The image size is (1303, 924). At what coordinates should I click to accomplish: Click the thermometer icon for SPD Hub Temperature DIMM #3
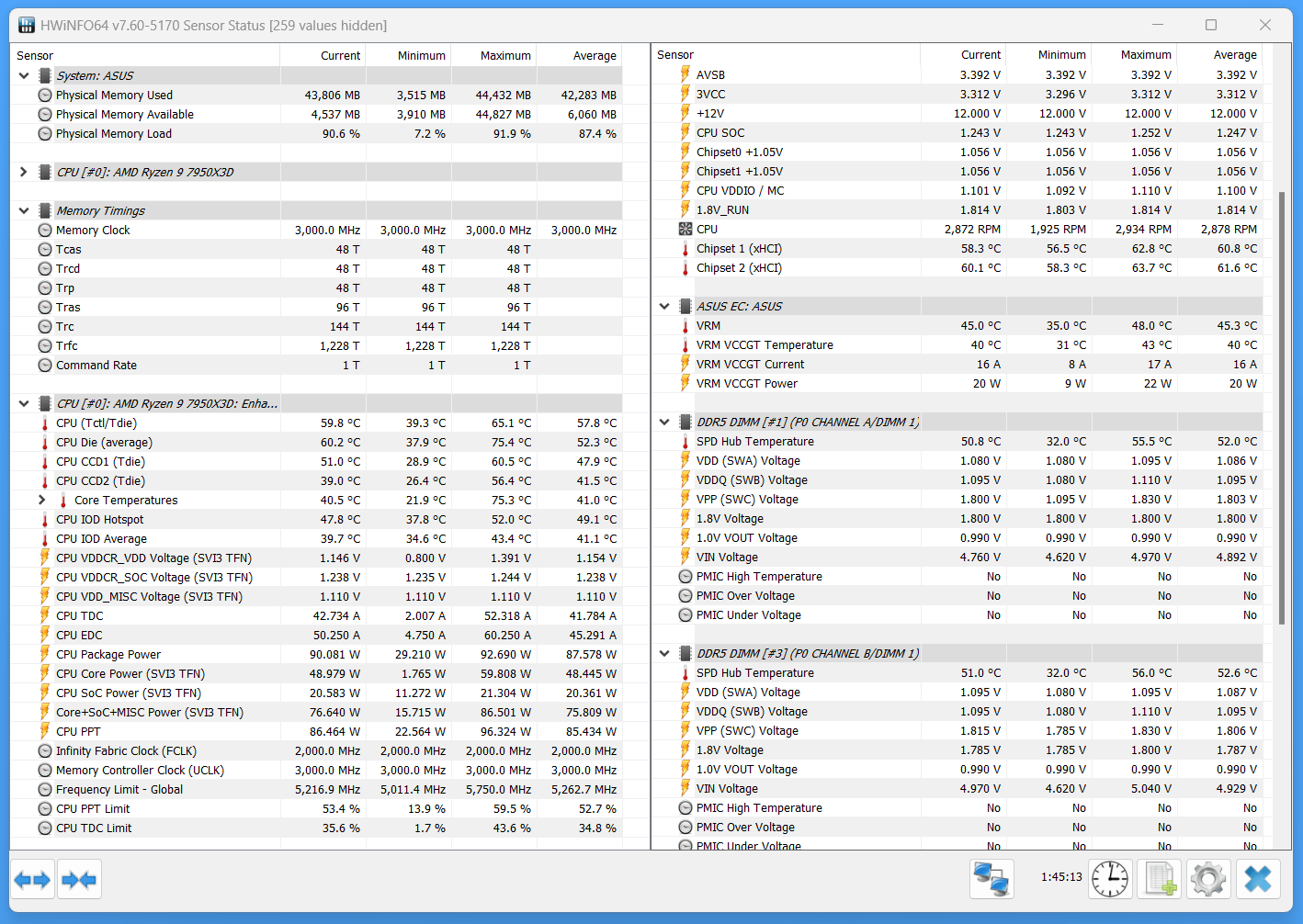[x=685, y=673]
